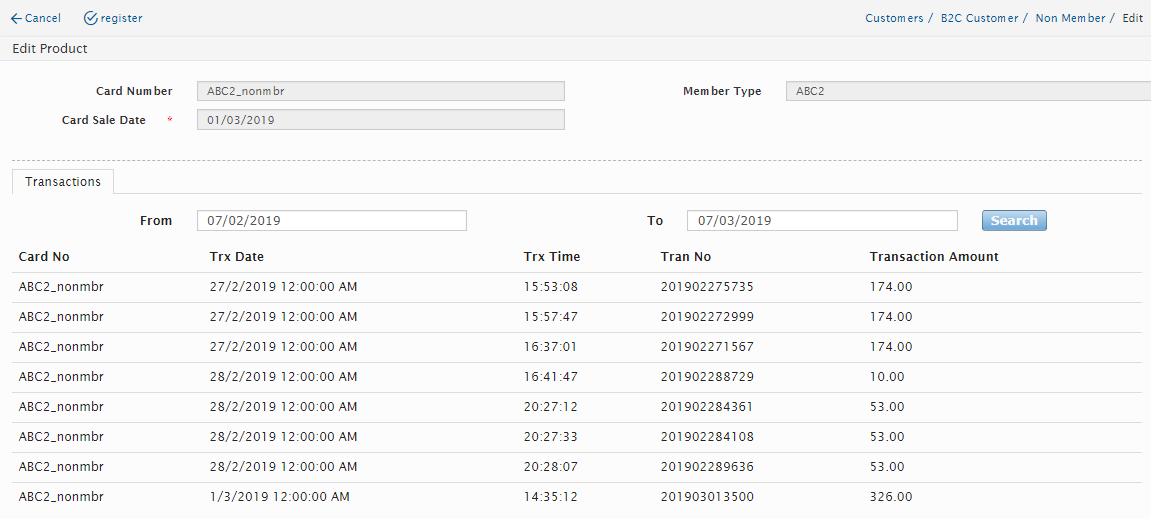Viewport: 1151px width, 519px height.
Task: Sort by Card No column header
Action: (x=44, y=257)
